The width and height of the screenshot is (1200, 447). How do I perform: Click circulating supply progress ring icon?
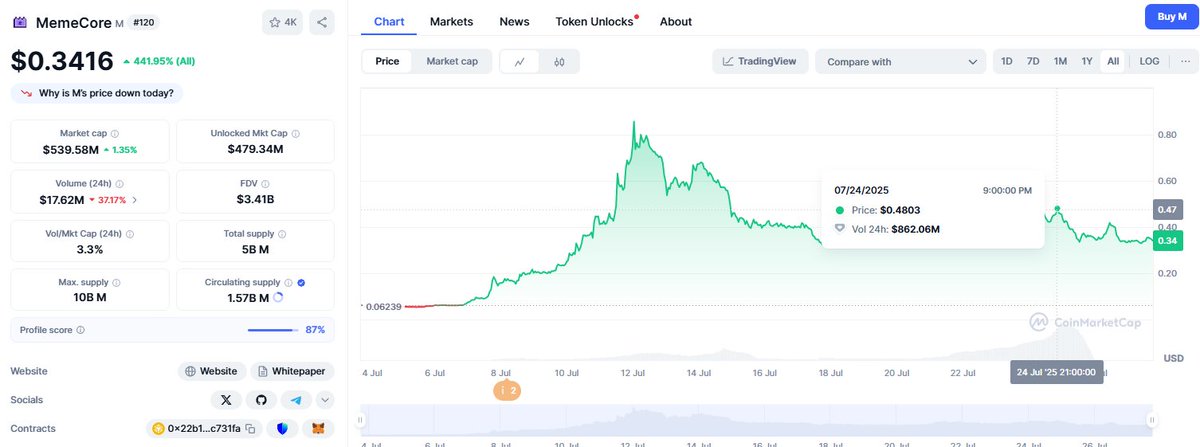(277, 298)
